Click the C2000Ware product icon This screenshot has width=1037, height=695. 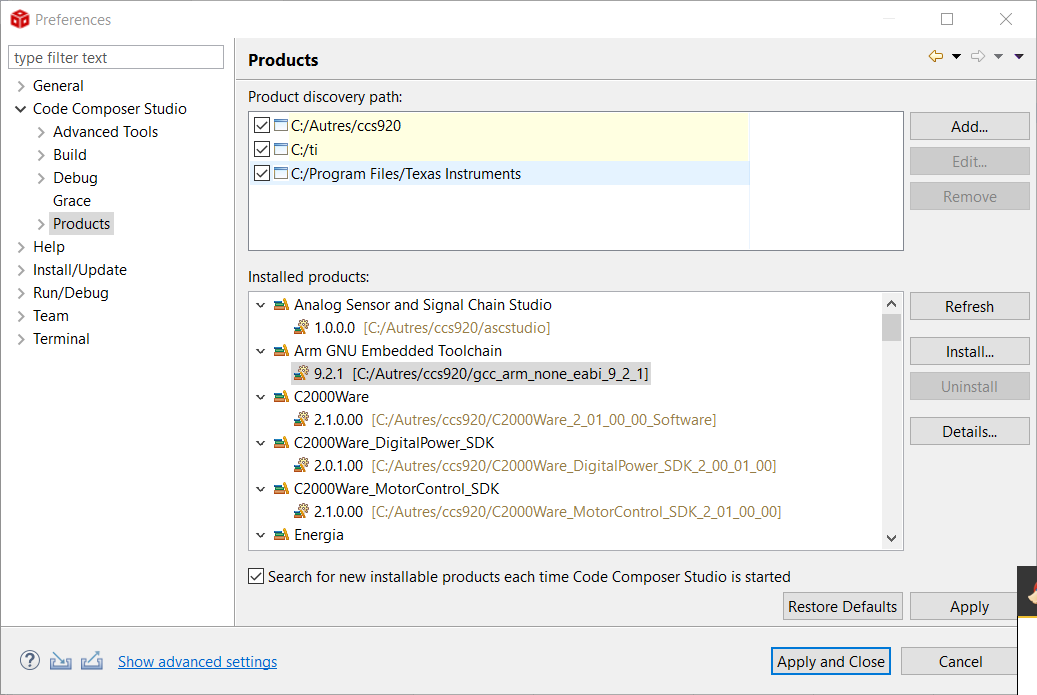tap(282, 397)
